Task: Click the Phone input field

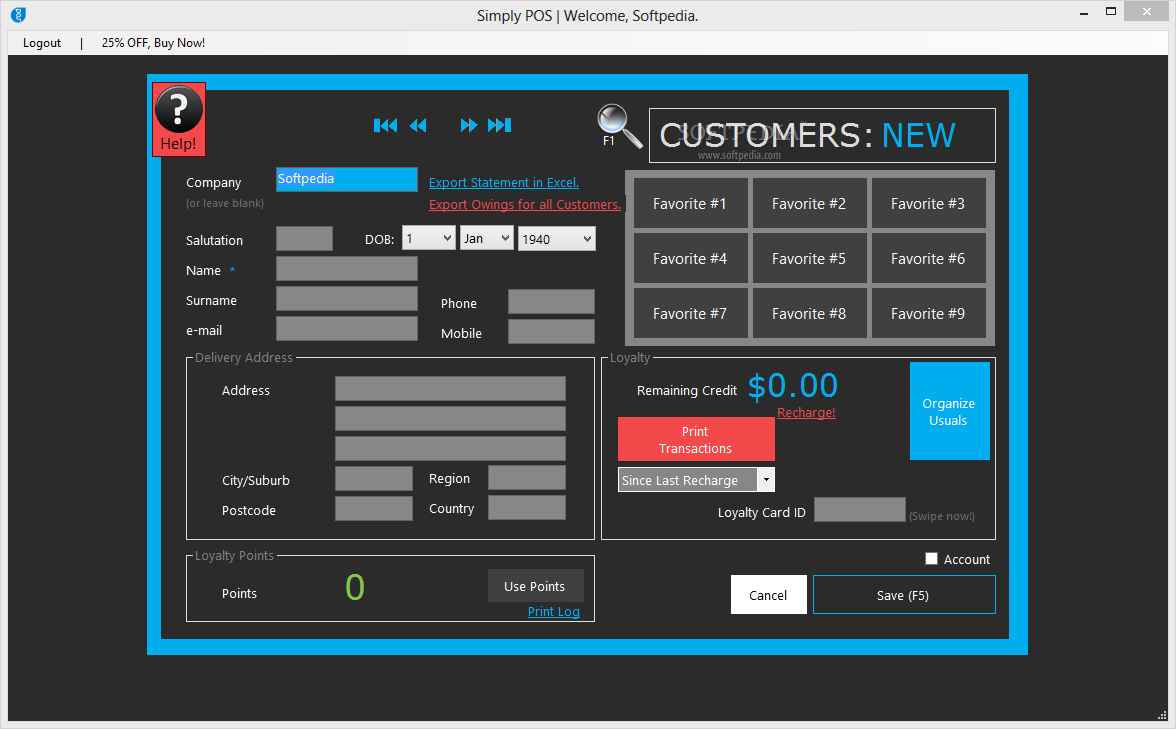Action: (551, 302)
